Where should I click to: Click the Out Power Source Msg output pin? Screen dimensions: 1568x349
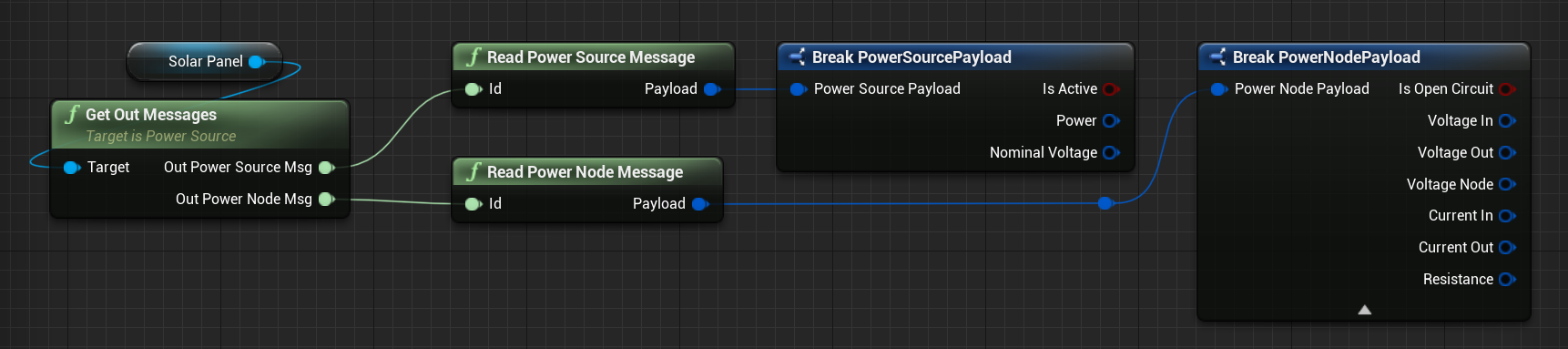coord(327,168)
